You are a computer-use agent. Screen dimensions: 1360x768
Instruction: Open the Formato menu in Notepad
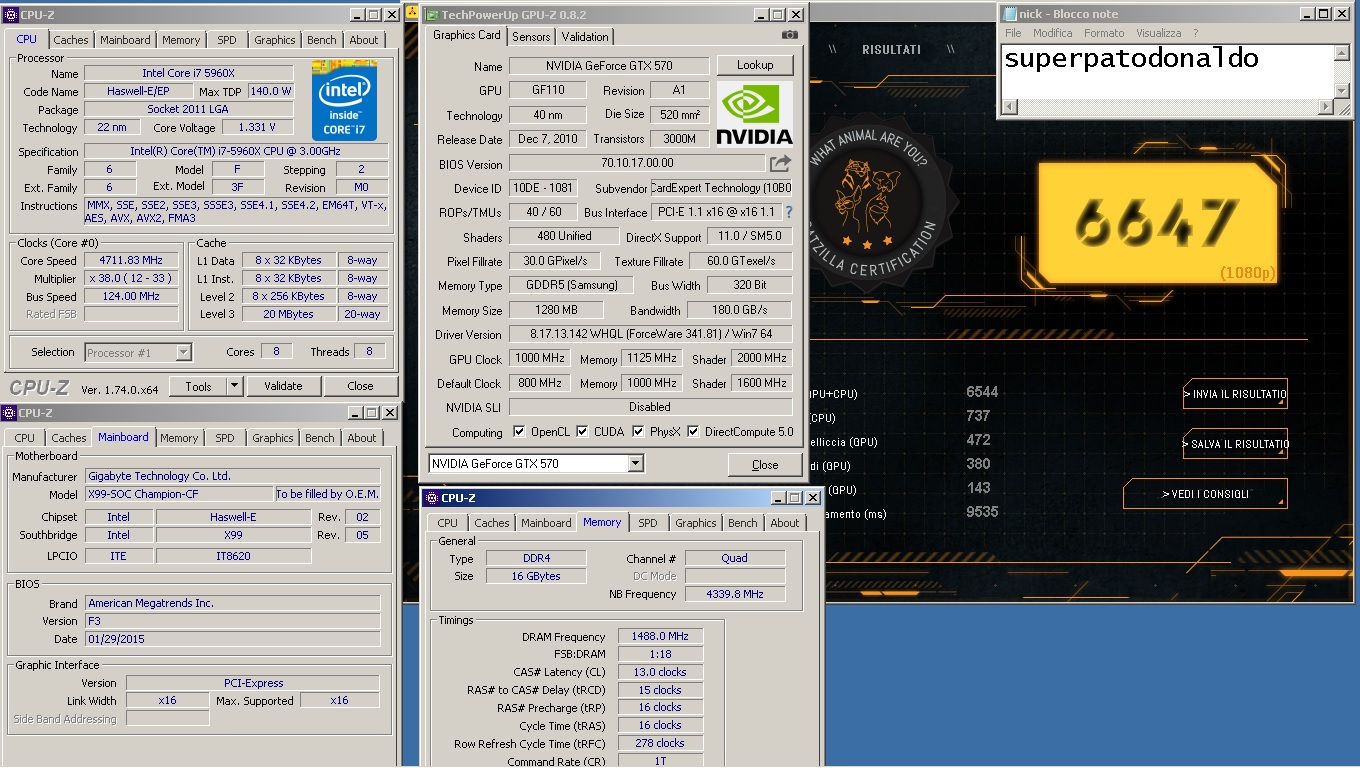pos(1104,33)
